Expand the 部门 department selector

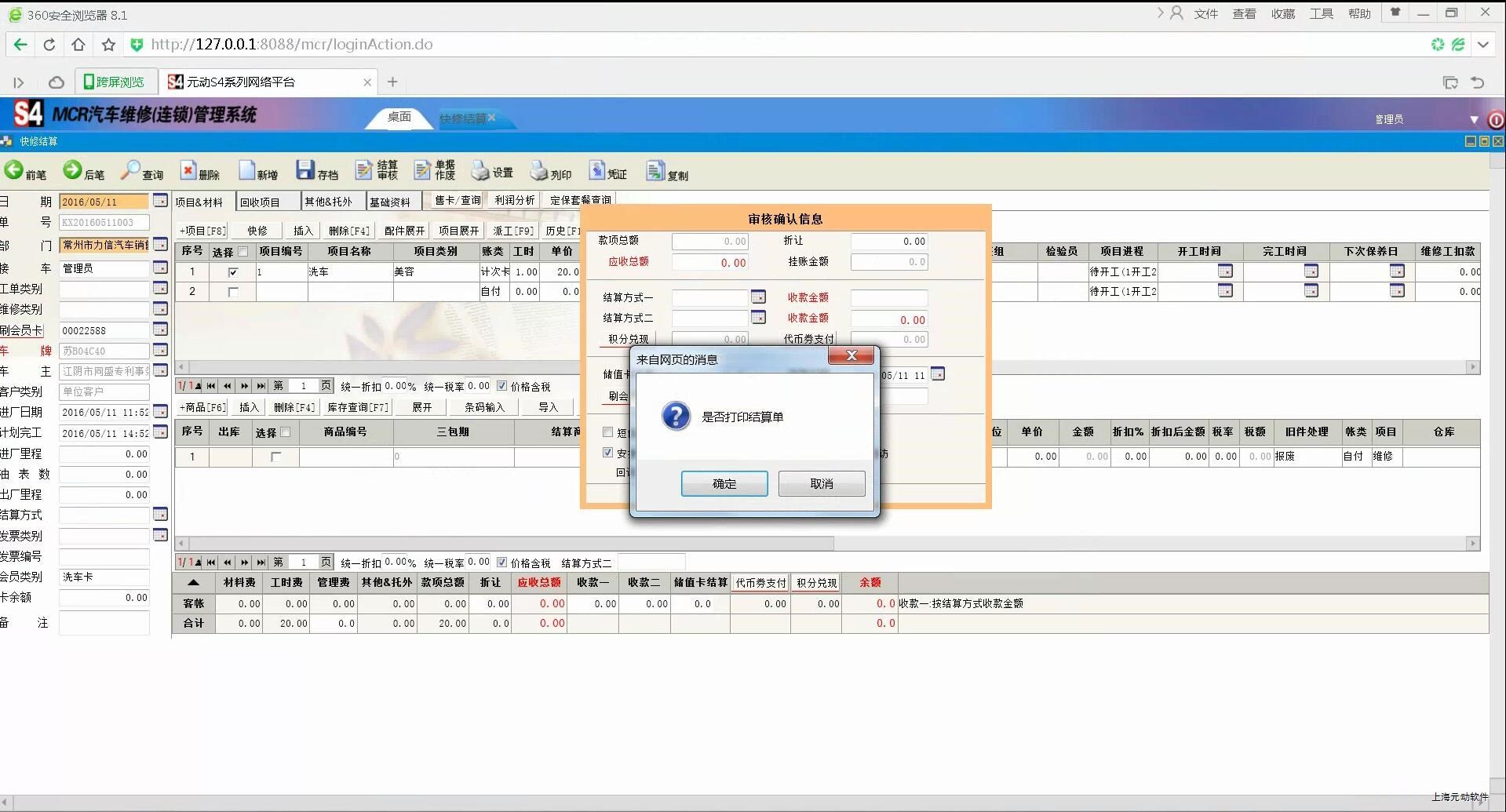[x=160, y=245]
